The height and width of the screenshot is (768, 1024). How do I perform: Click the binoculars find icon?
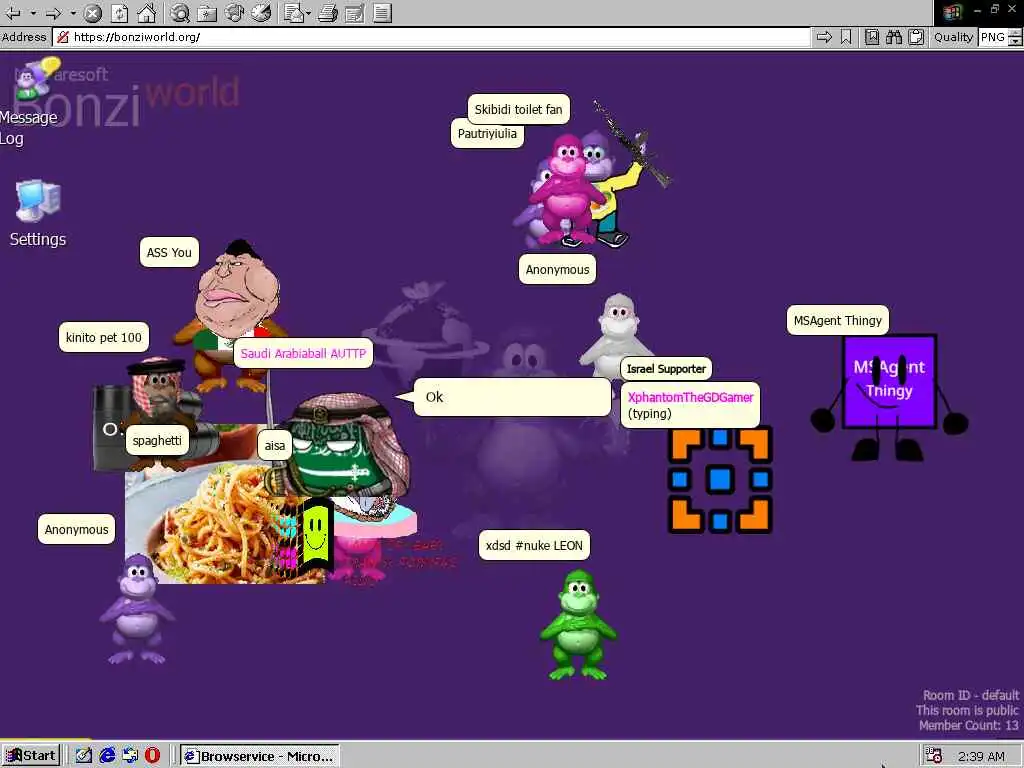pos(894,37)
